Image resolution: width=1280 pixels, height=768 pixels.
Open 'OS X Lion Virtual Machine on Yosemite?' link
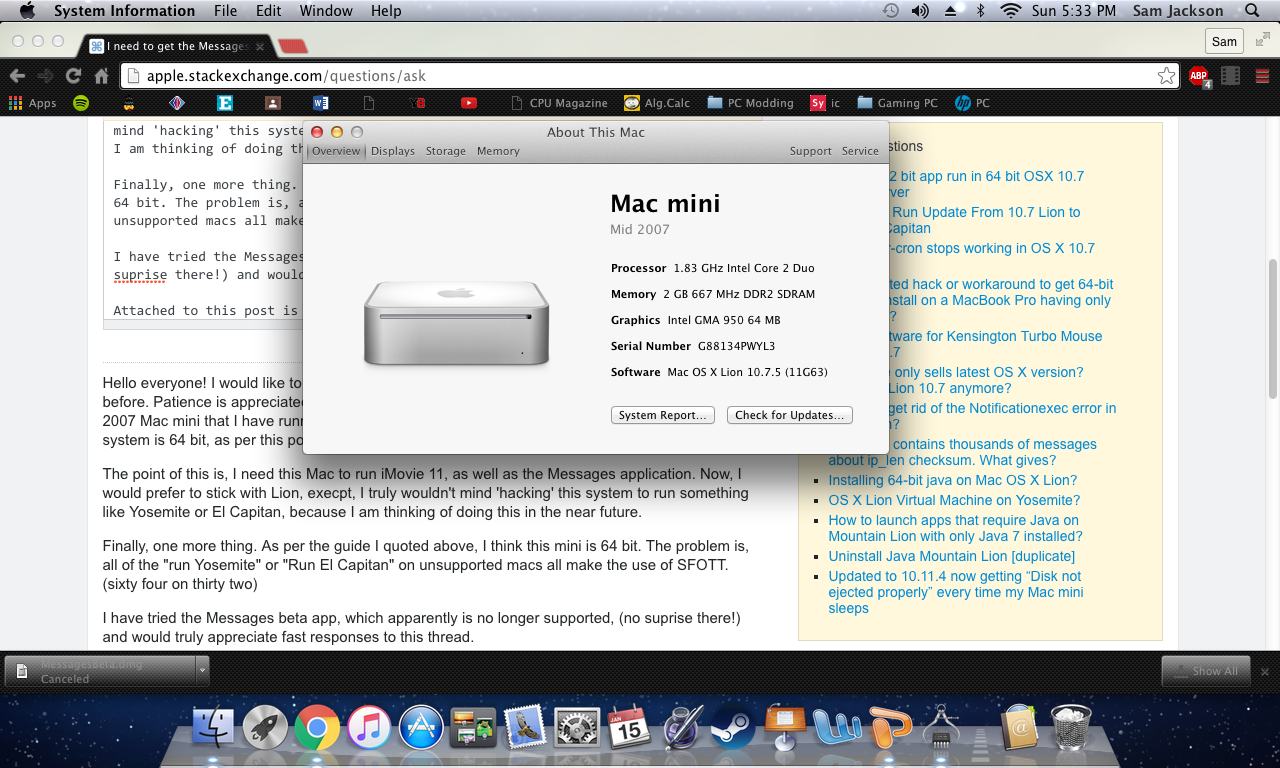954,500
